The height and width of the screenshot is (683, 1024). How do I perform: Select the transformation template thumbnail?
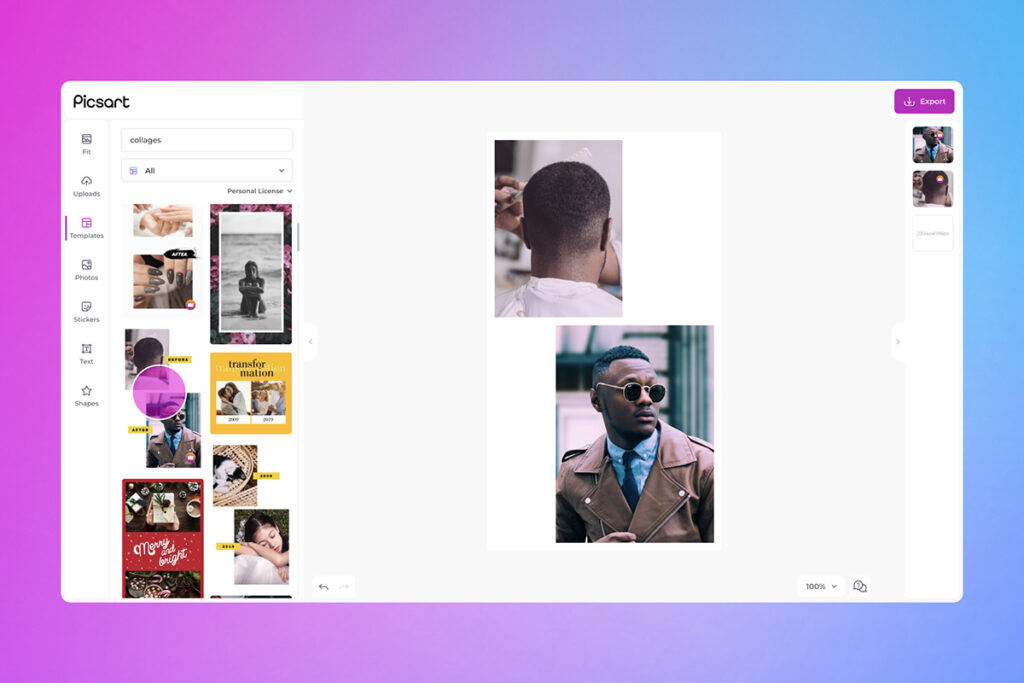click(x=249, y=391)
